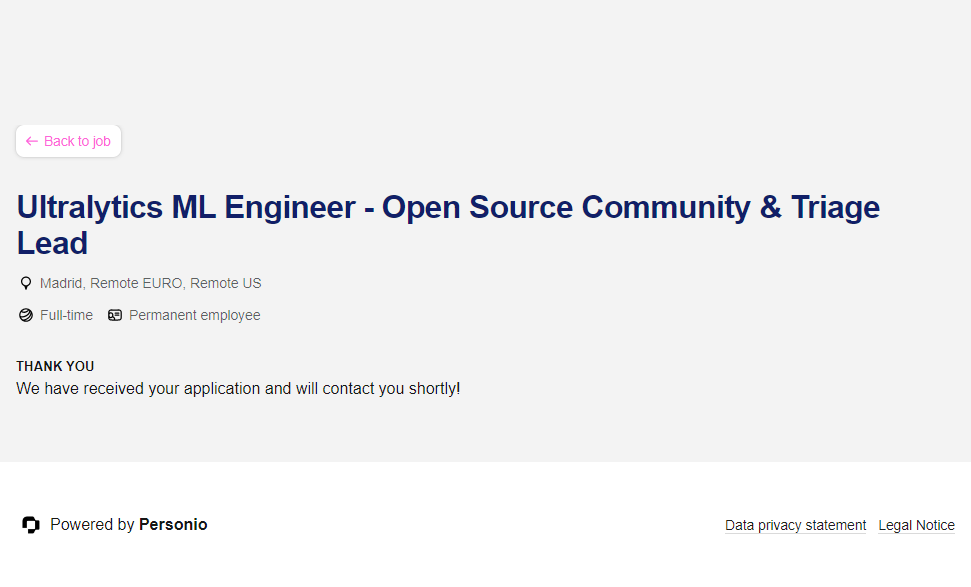The width and height of the screenshot is (971, 587).
Task: Click the back arrow icon
Action: [31, 141]
